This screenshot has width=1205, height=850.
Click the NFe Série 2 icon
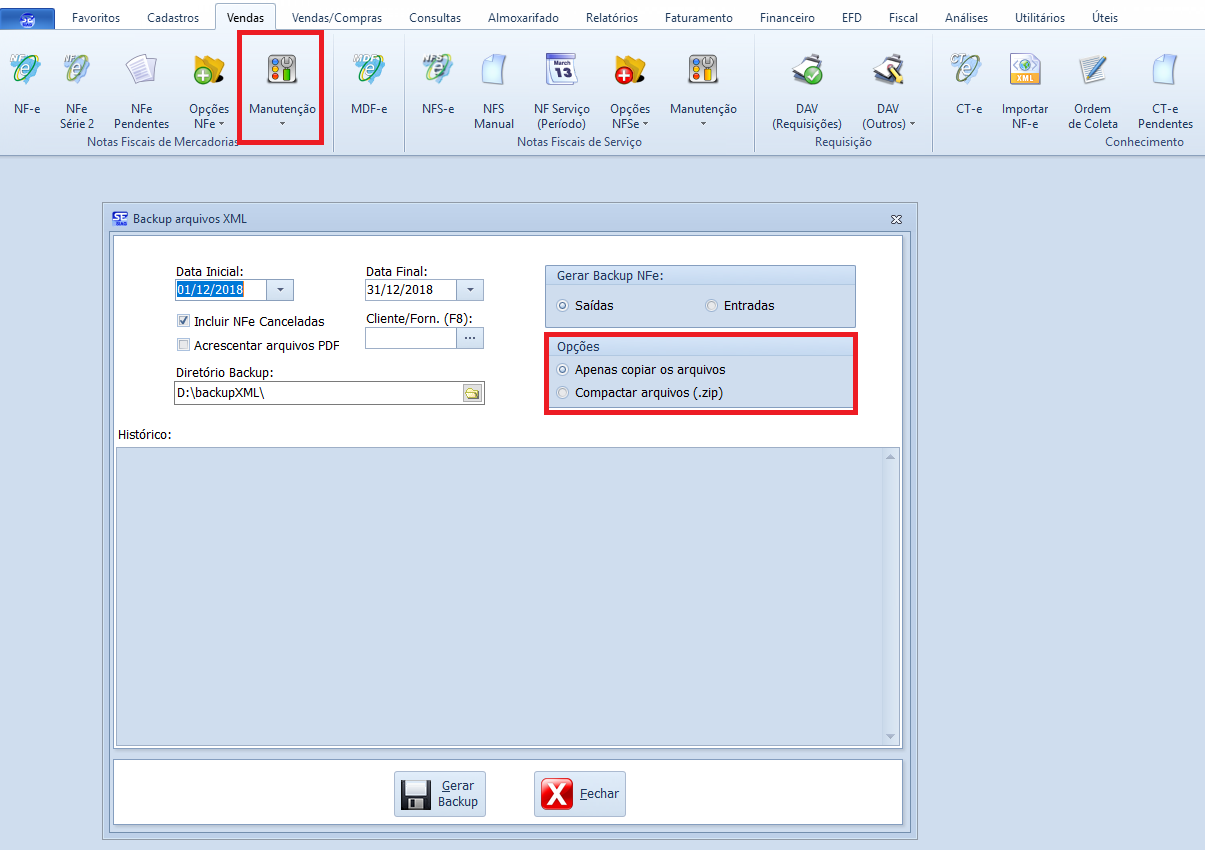[x=77, y=72]
